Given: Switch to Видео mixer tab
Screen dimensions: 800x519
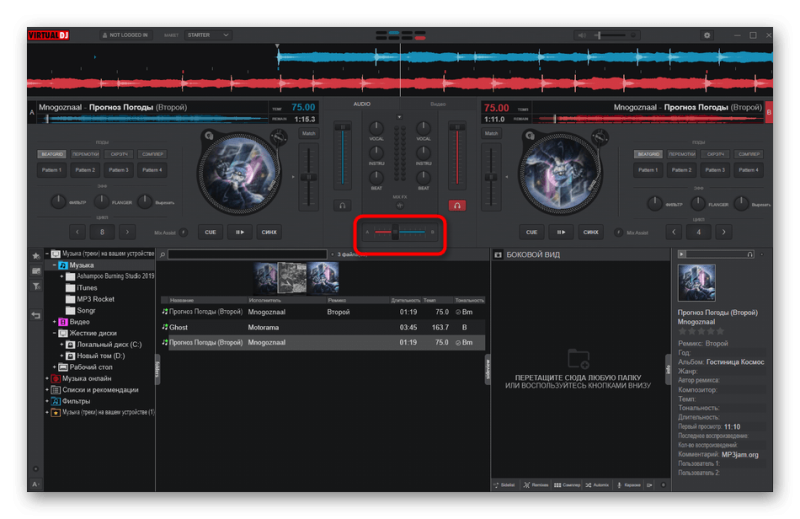Looking at the screenshot, I should (438, 104).
